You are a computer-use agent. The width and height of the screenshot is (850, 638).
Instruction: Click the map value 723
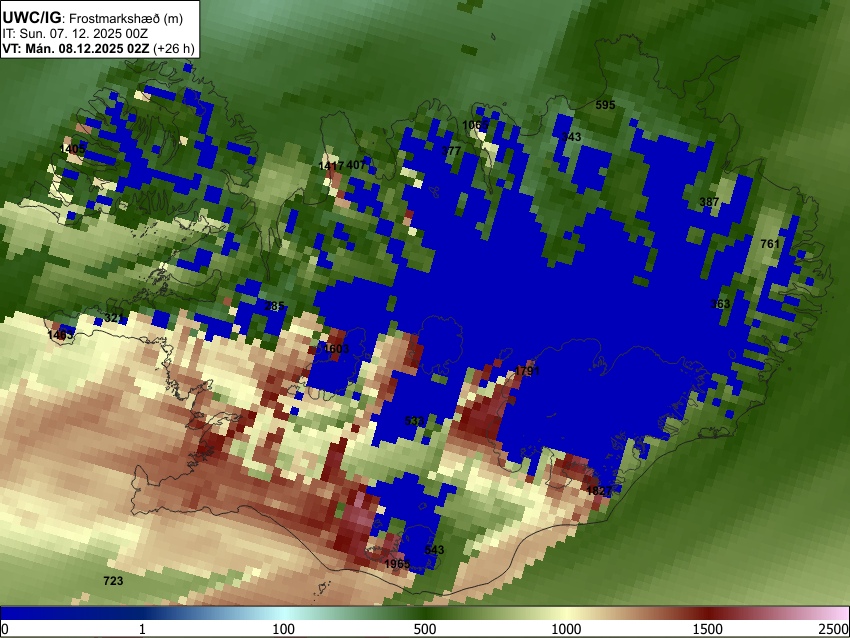click(x=113, y=581)
